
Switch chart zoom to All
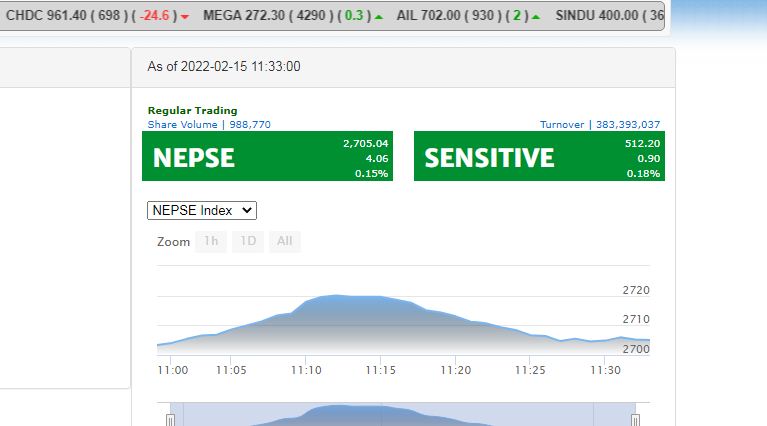(x=285, y=241)
